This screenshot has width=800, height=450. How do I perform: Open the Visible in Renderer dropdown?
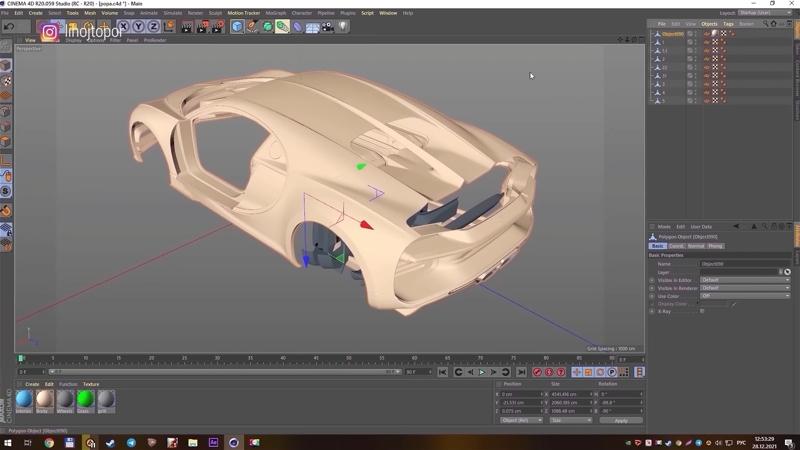click(745, 288)
